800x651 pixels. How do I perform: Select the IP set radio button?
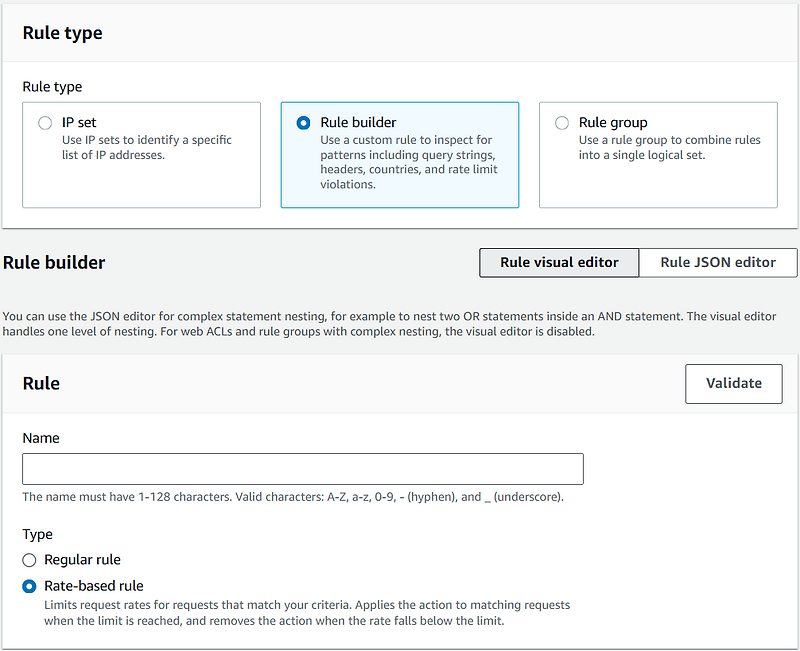pyautogui.click(x=45, y=123)
